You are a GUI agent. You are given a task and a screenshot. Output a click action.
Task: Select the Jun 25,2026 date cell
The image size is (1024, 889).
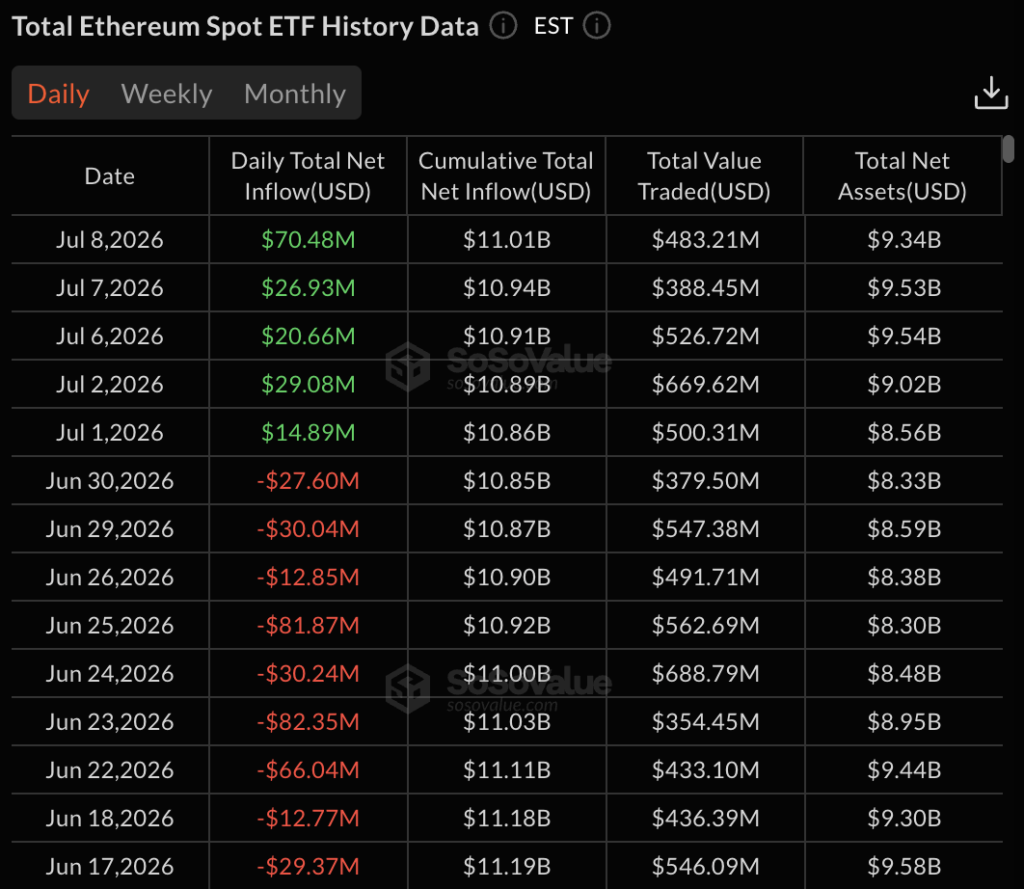[110, 626]
